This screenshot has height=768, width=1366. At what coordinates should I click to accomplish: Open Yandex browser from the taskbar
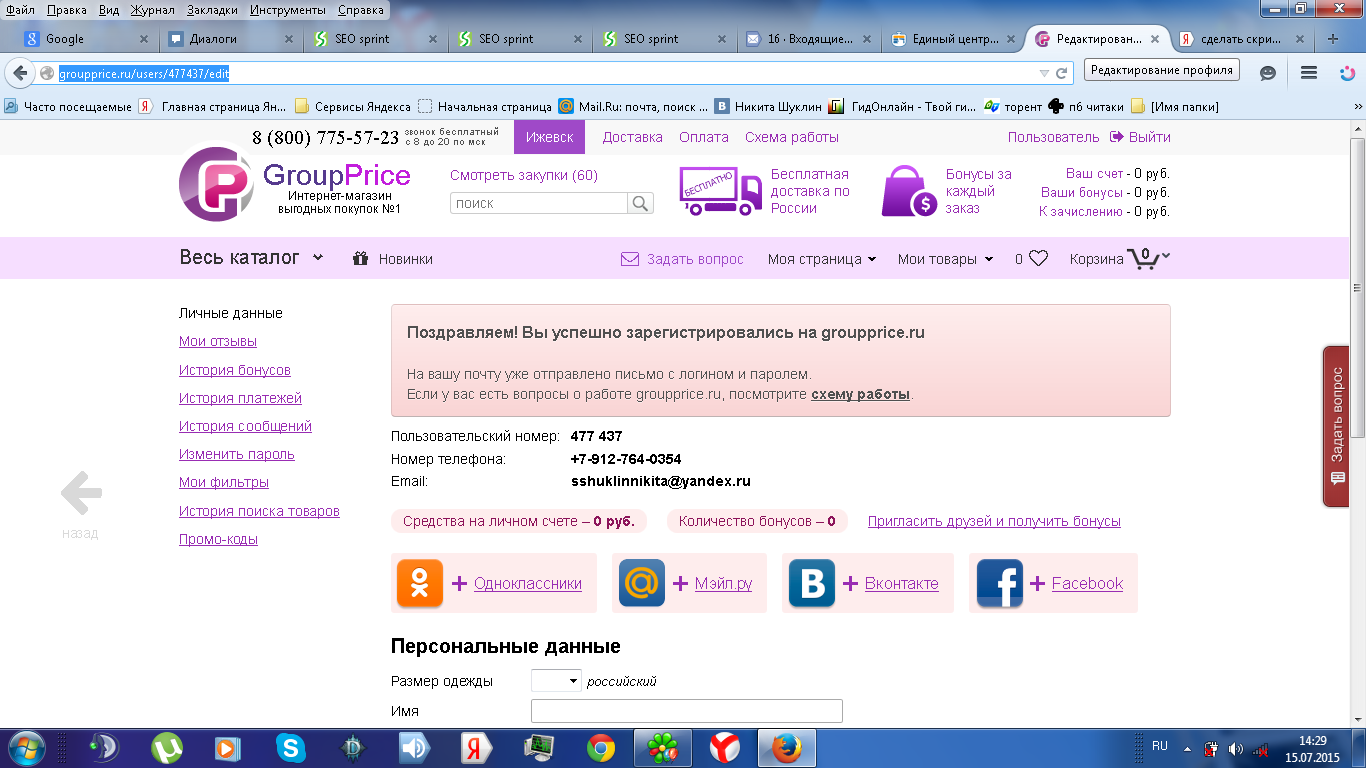(725, 748)
